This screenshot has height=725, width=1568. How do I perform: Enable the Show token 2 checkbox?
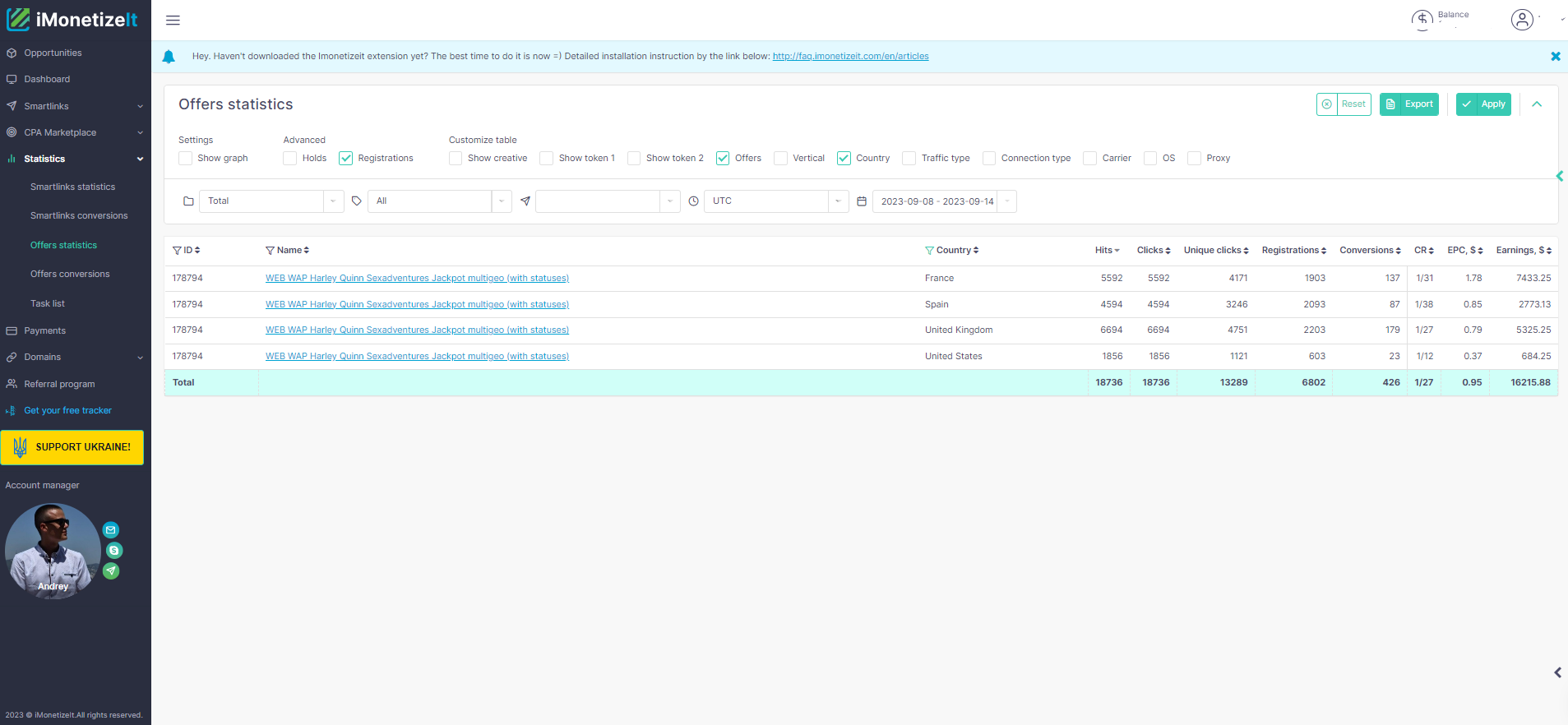tap(634, 159)
